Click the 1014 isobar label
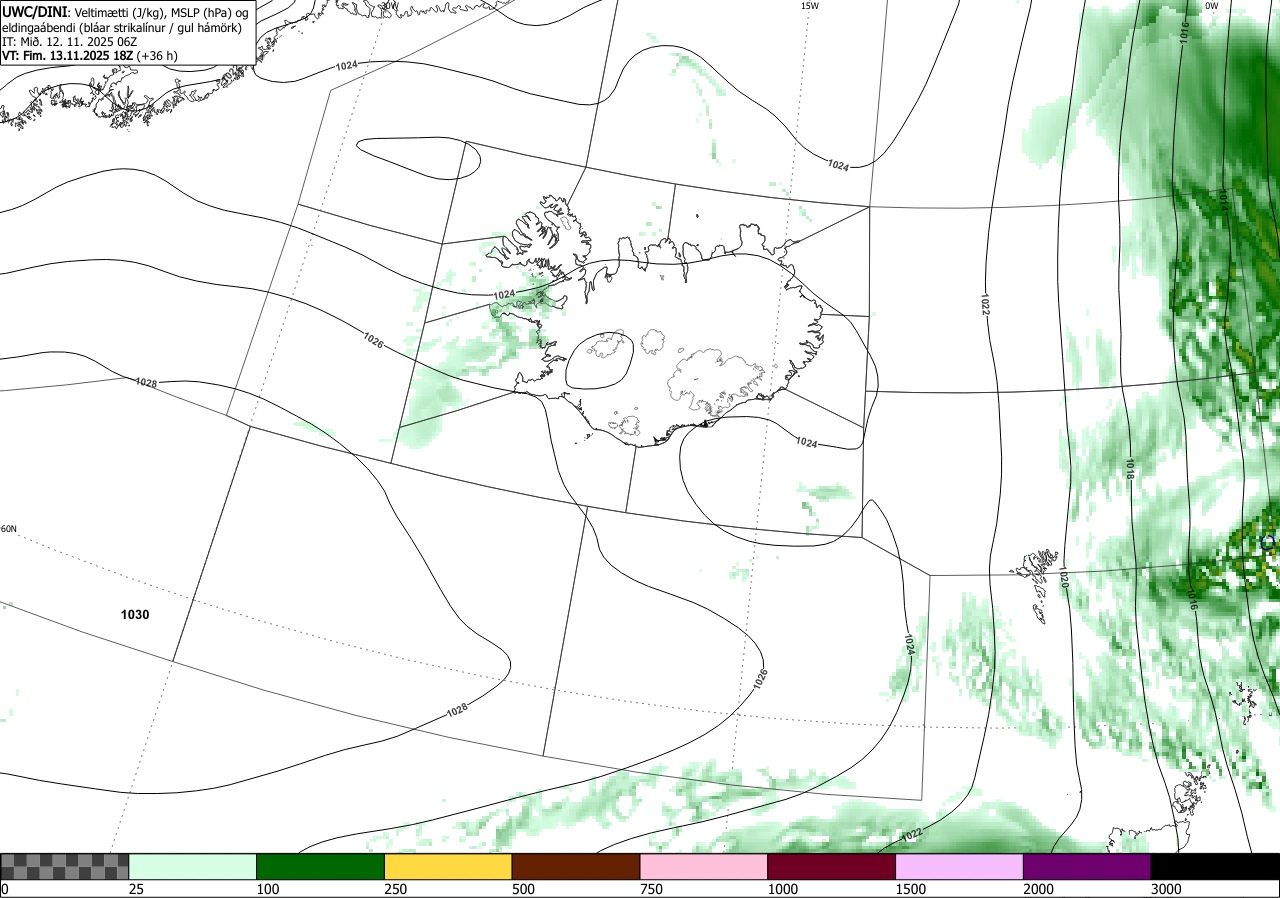Viewport: 1280px width, 898px height. tap(1224, 200)
